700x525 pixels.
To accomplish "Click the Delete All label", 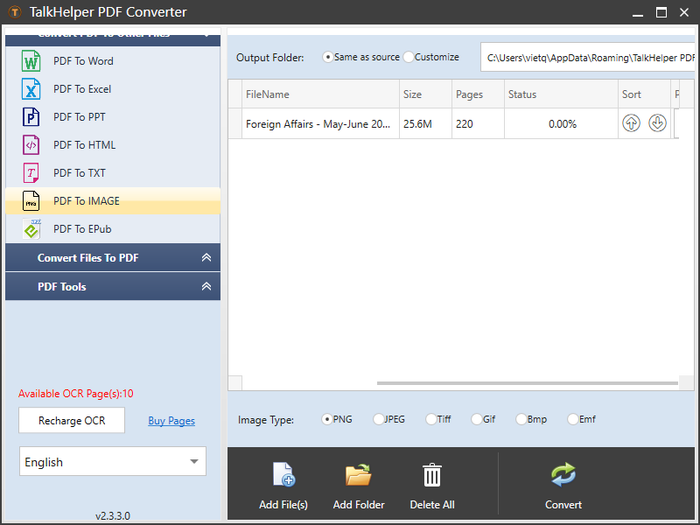I will [432, 504].
